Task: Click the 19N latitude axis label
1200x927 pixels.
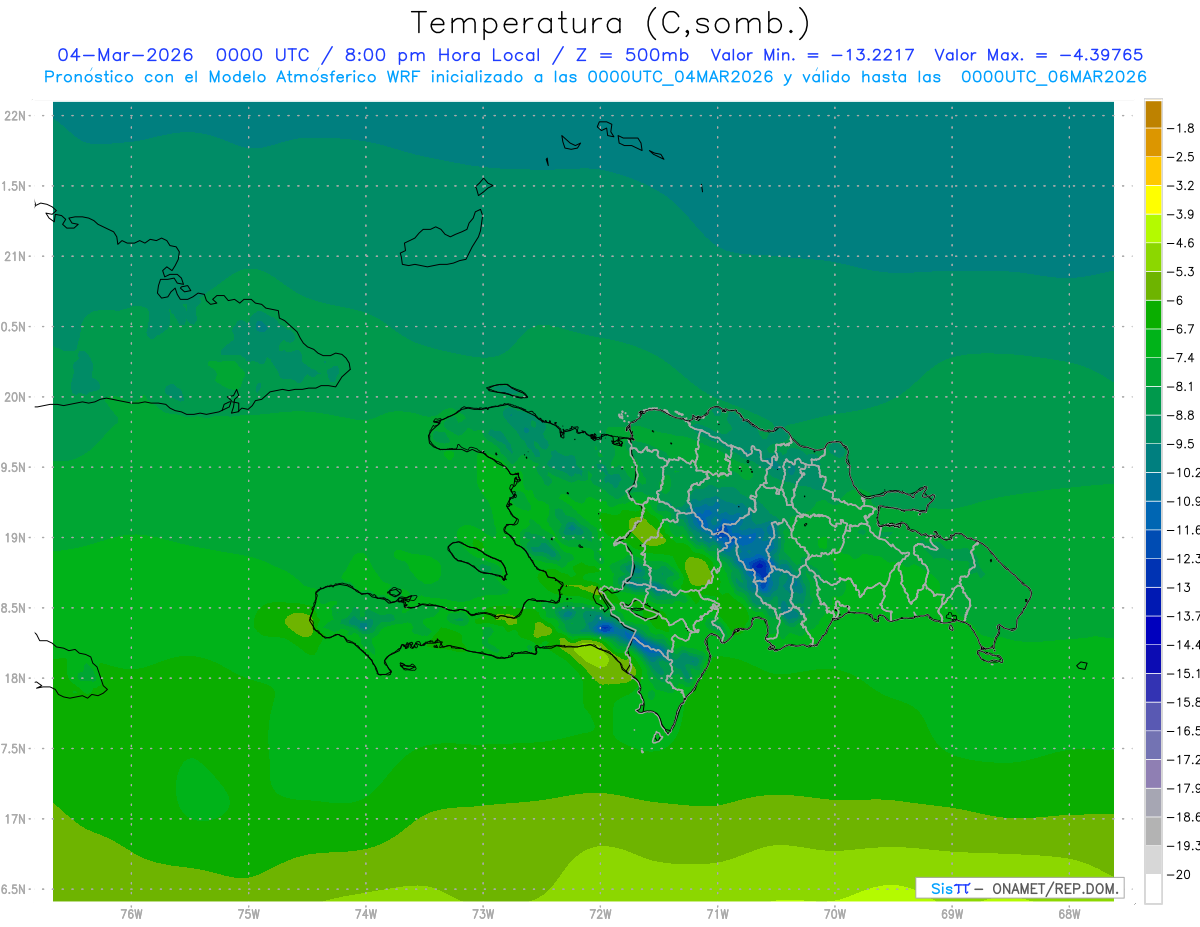Action: 17,537
